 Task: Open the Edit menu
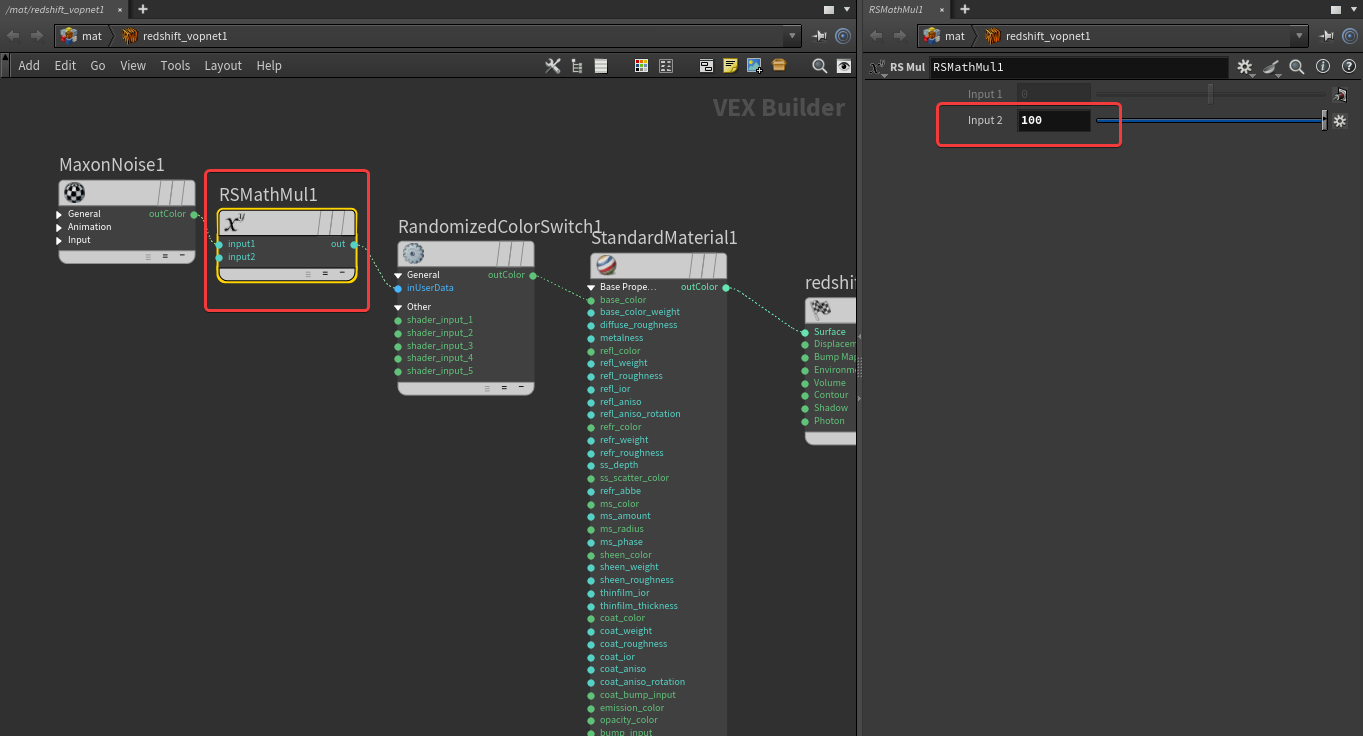(65, 66)
